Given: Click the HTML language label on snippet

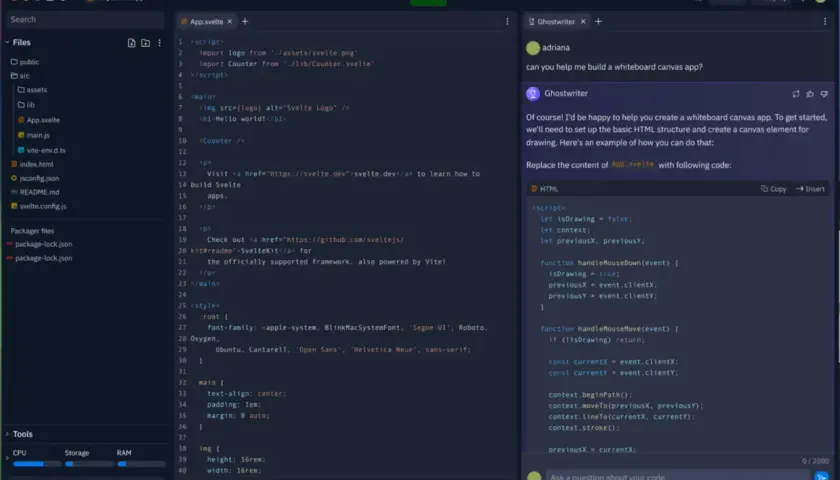Looking at the screenshot, I should click(x=549, y=189).
